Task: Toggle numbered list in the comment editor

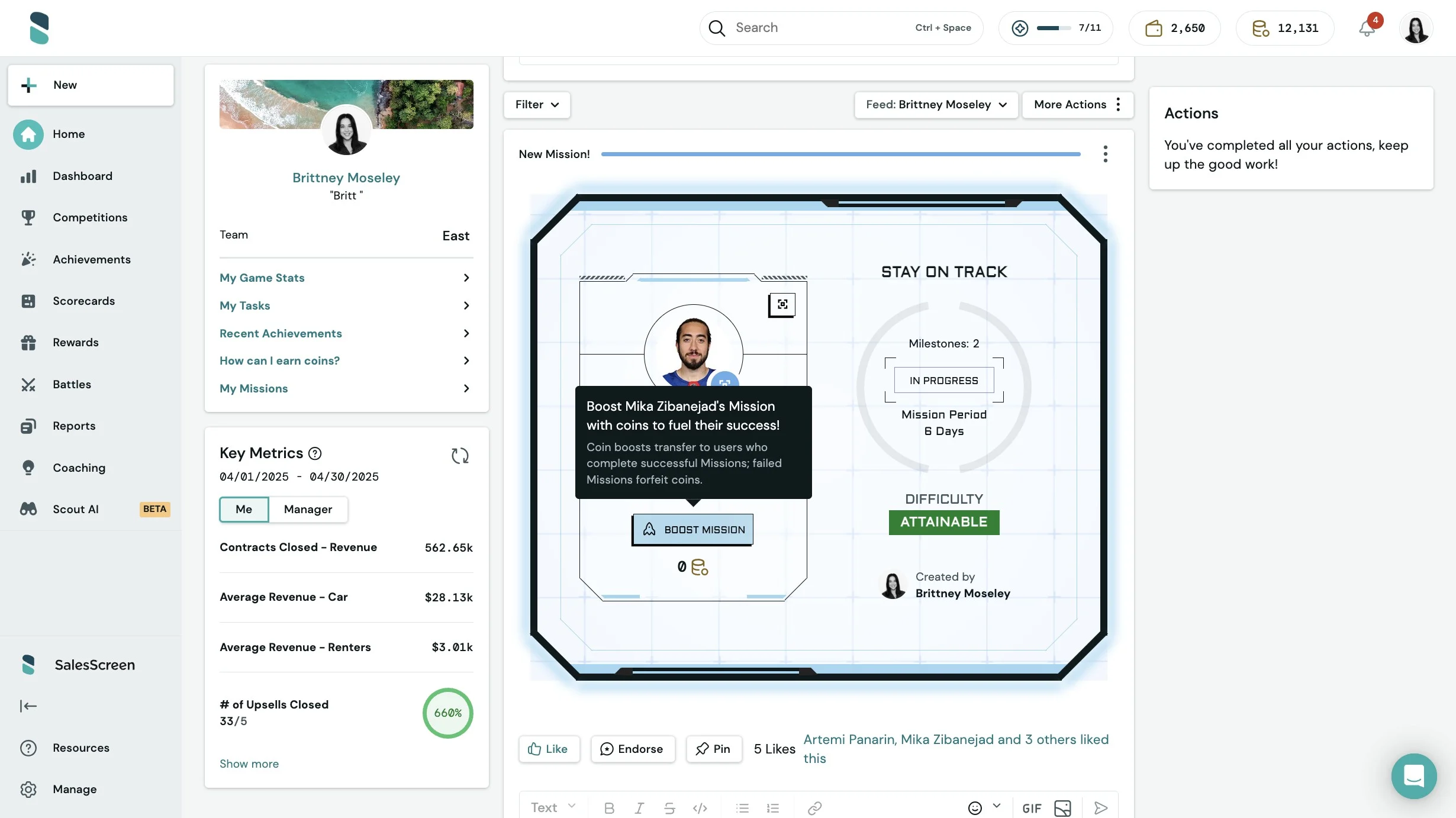Action: (x=773, y=809)
